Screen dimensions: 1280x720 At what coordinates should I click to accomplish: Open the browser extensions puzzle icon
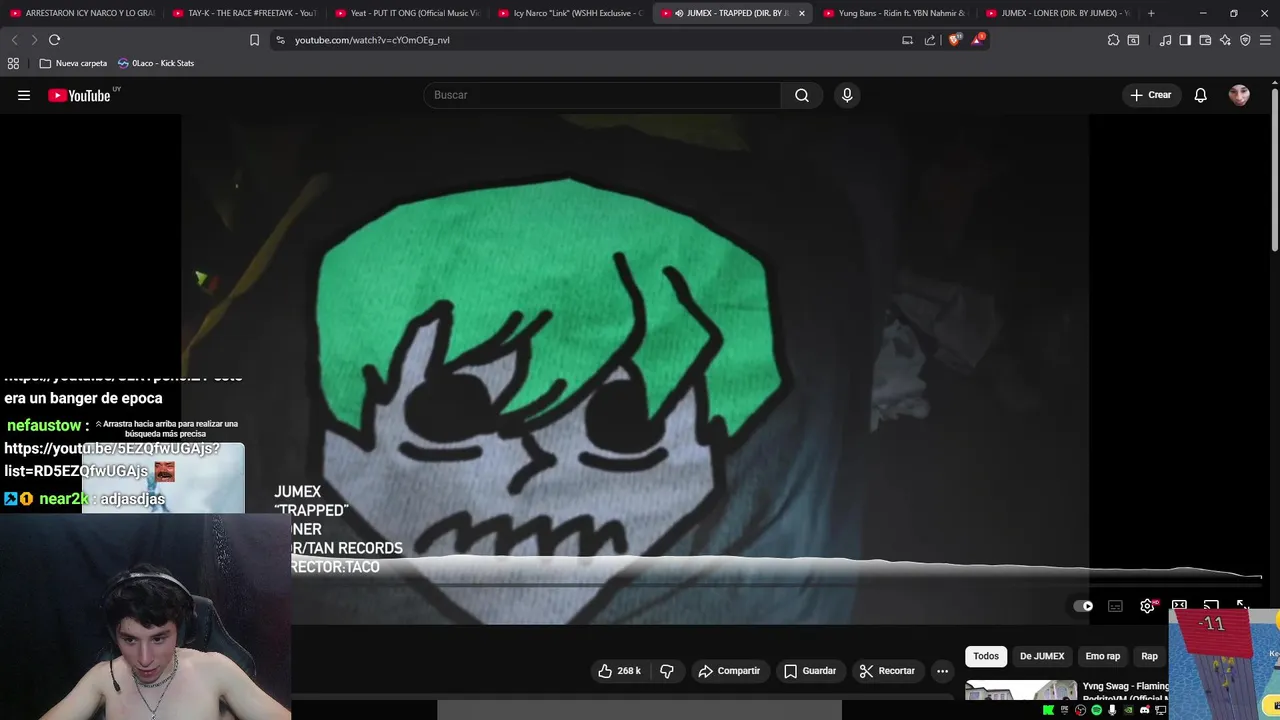pyautogui.click(x=1113, y=40)
